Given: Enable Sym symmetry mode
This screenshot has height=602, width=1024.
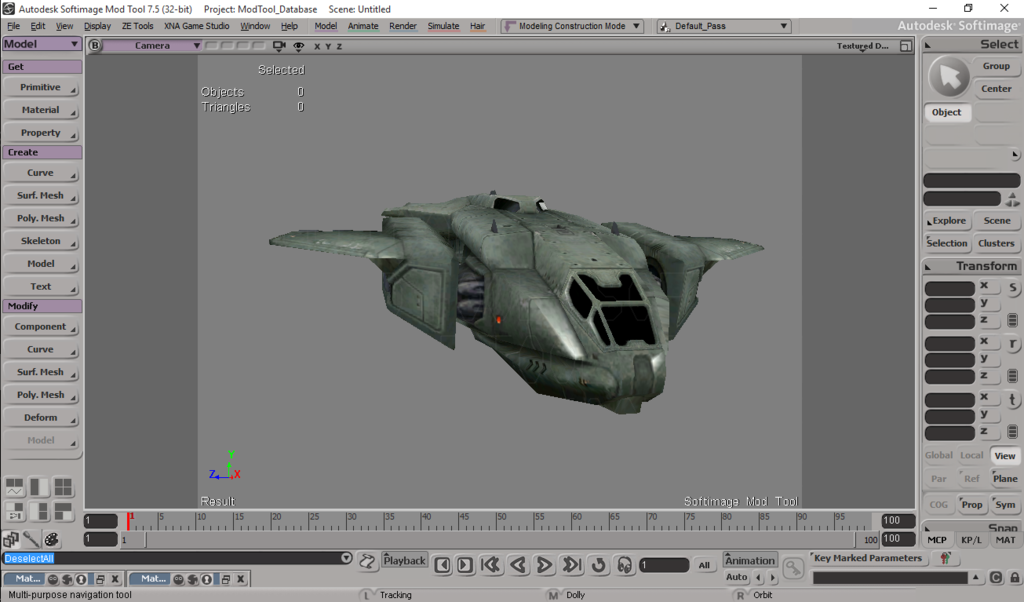Looking at the screenshot, I should click(1005, 505).
